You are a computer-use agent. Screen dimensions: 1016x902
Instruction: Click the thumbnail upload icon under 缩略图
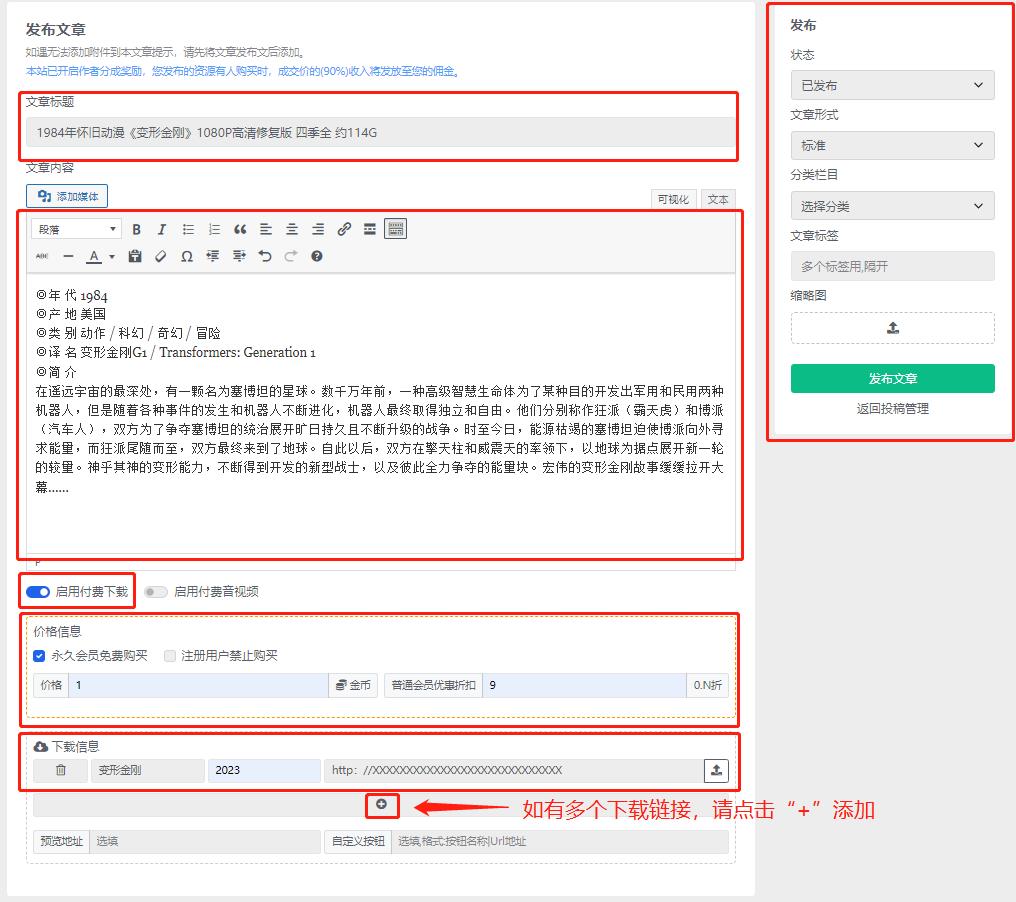click(893, 328)
